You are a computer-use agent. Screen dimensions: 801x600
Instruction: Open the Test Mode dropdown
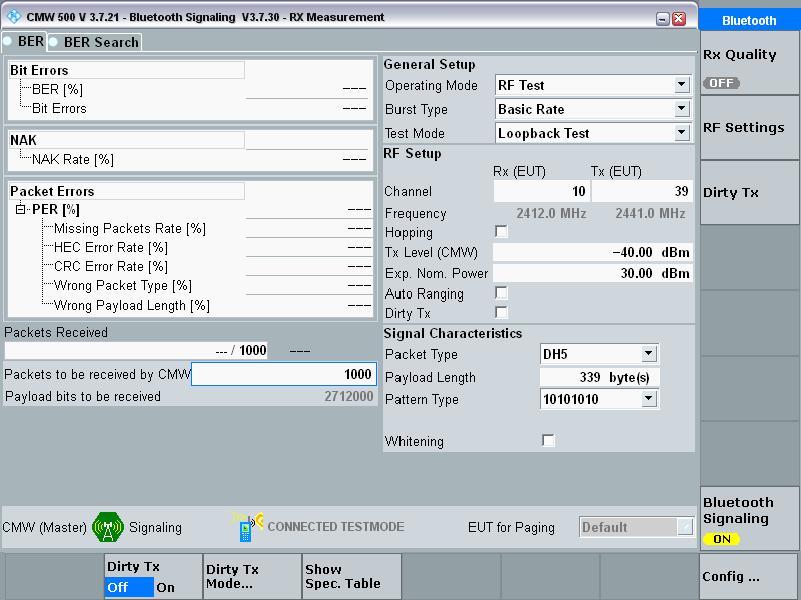[x=681, y=133]
